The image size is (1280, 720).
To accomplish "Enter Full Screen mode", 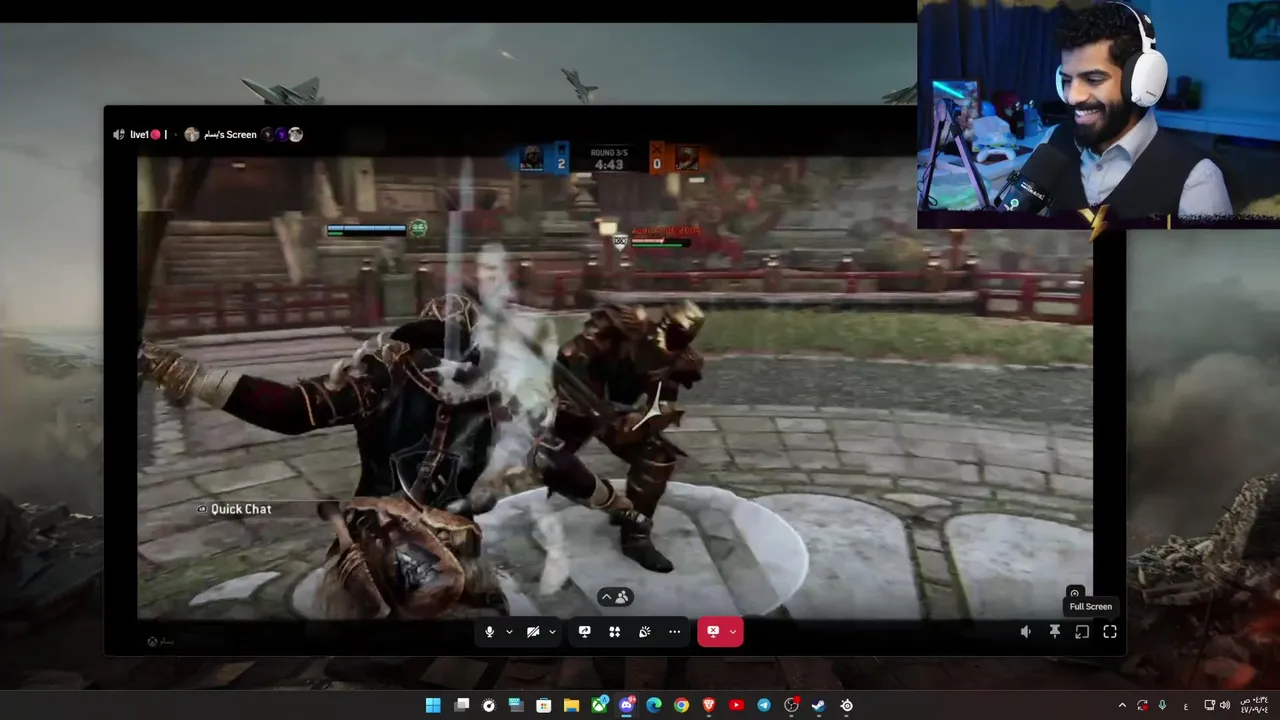I will 1110,632.
